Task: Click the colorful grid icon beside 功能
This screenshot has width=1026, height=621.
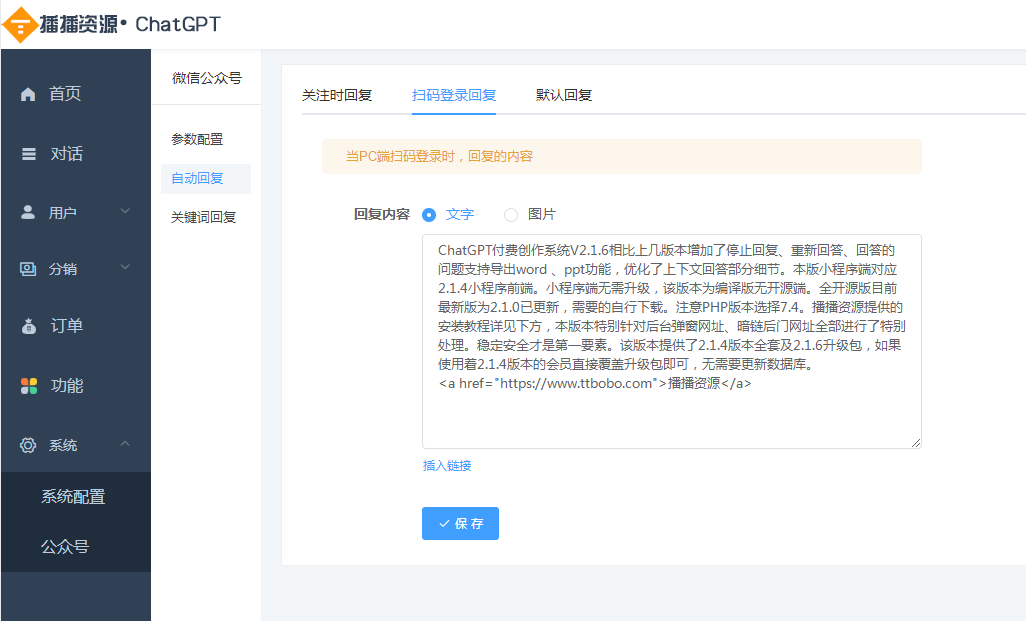Action: 29,386
